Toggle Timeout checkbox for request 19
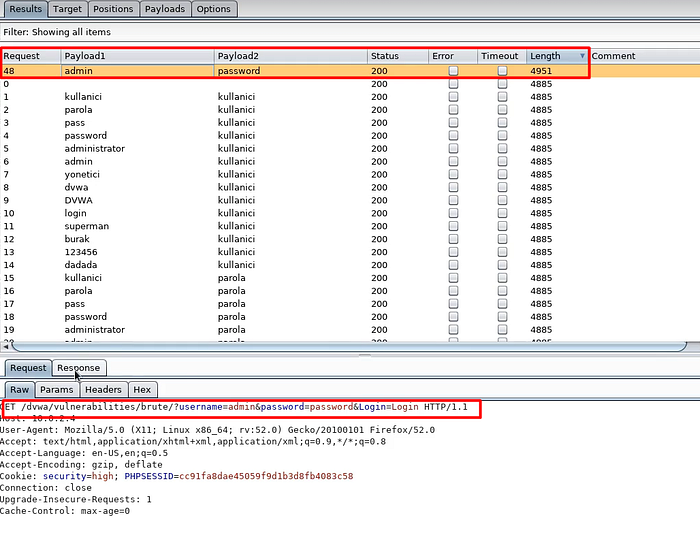This screenshot has height=545, width=700. [x=503, y=330]
